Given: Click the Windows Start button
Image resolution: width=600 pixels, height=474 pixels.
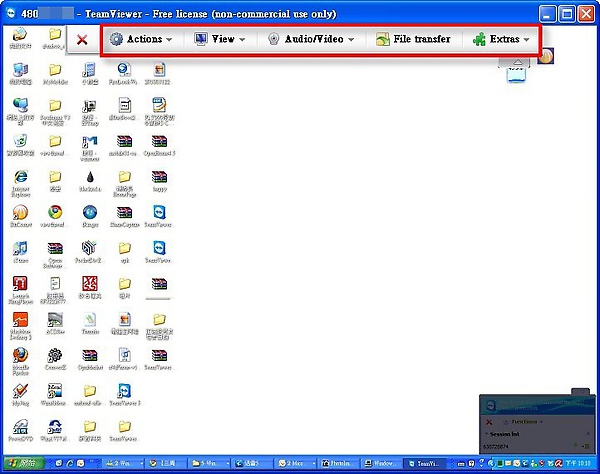Looking at the screenshot, I should coord(24,463).
